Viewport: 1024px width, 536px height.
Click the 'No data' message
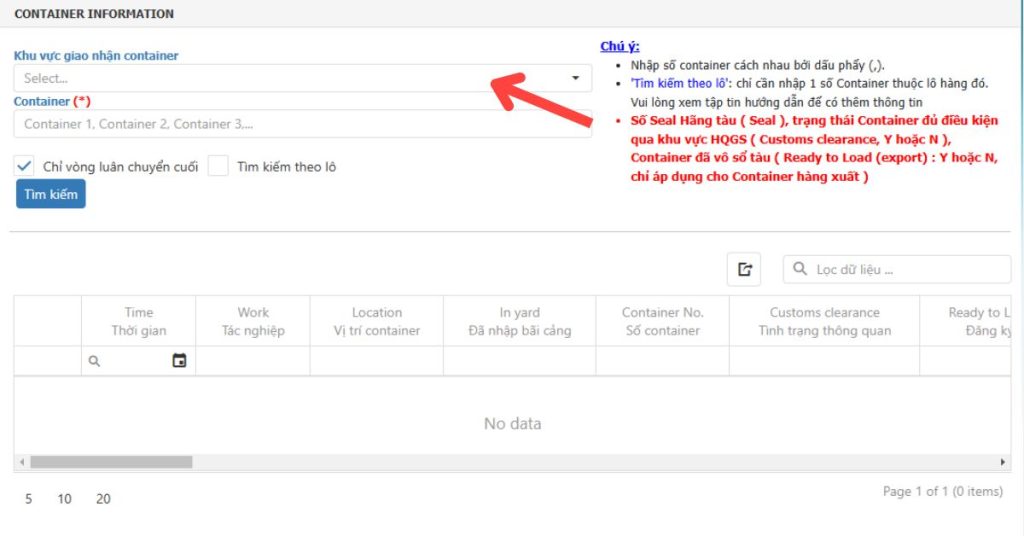pos(512,424)
